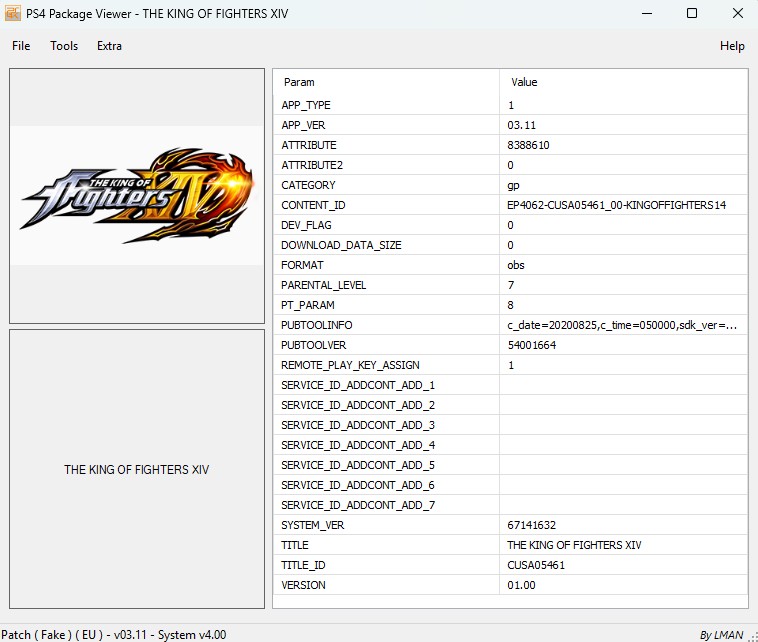The height and width of the screenshot is (642, 758).
Task: Open the Extra menu
Action: 109,46
